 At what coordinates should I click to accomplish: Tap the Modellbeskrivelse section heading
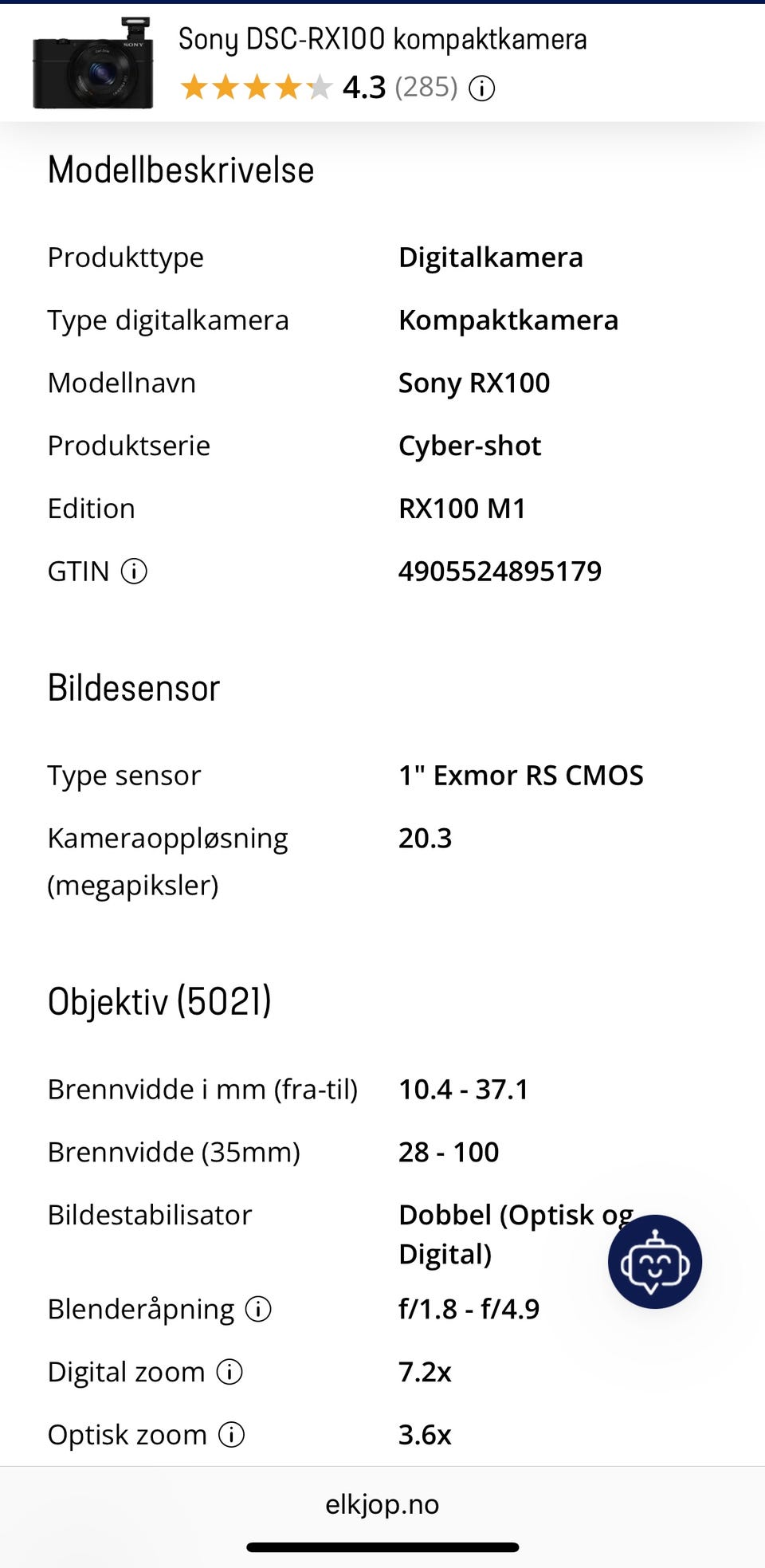(x=181, y=170)
